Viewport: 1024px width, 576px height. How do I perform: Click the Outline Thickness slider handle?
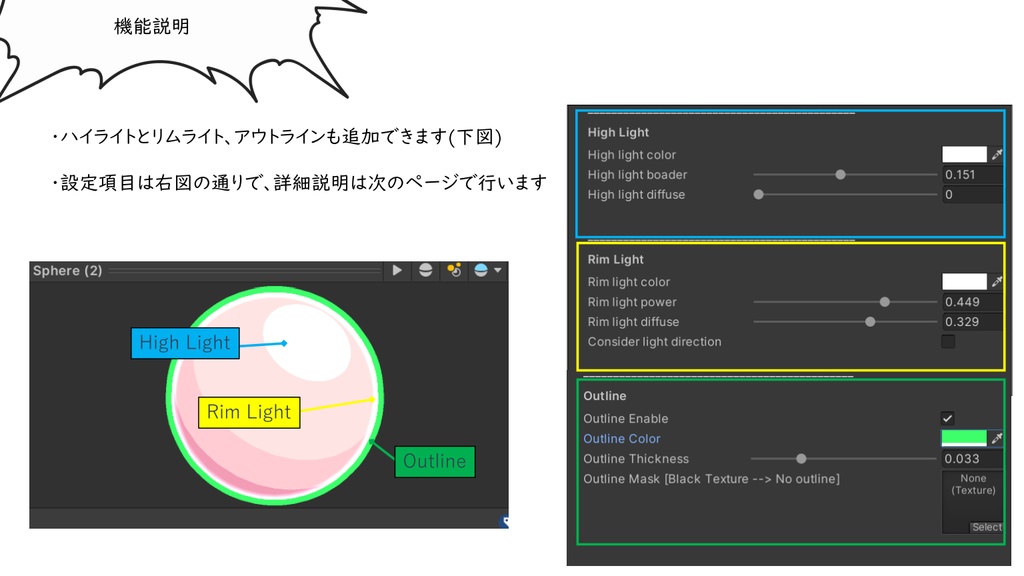coord(801,458)
